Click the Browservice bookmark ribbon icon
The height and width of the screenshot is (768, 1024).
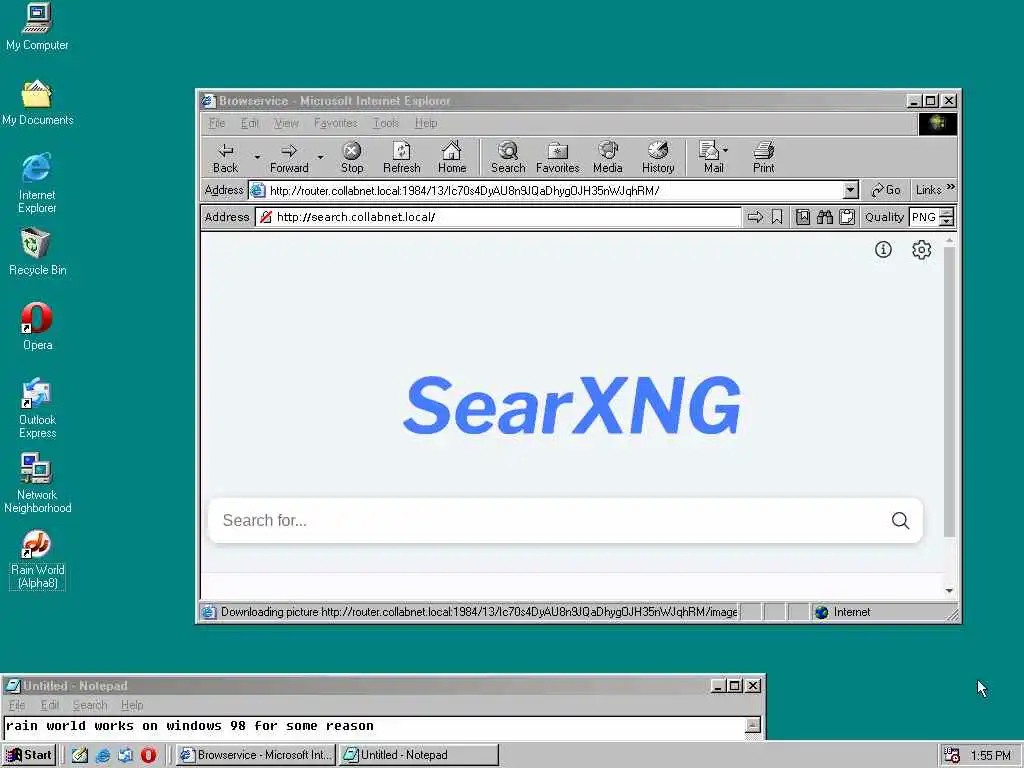coord(776,217)
